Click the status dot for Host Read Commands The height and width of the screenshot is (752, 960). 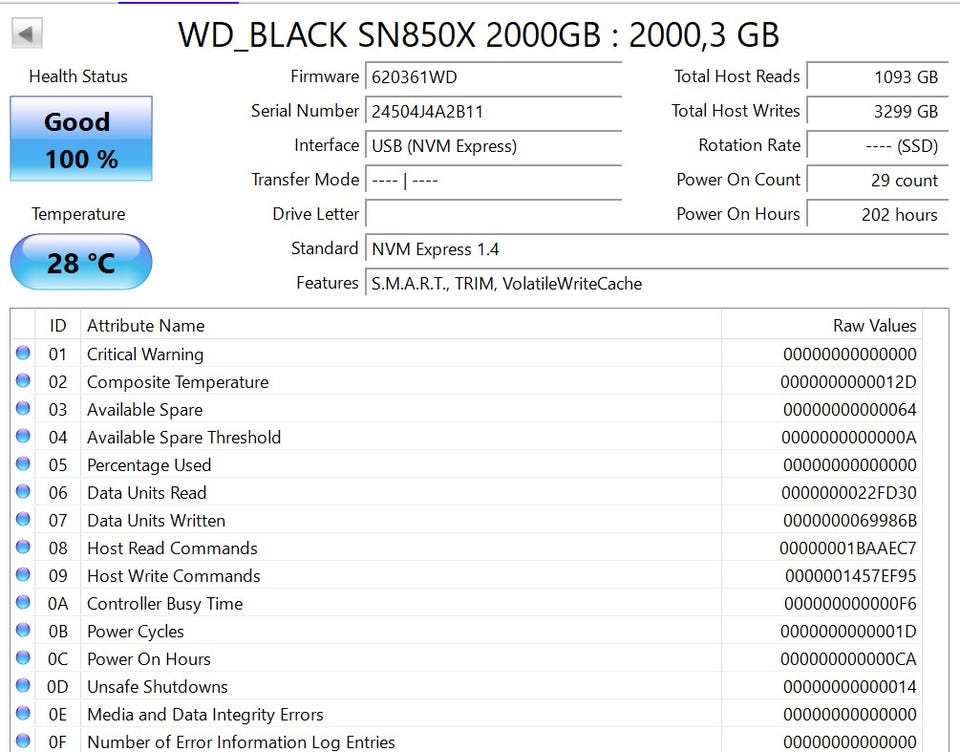(23, 546)
